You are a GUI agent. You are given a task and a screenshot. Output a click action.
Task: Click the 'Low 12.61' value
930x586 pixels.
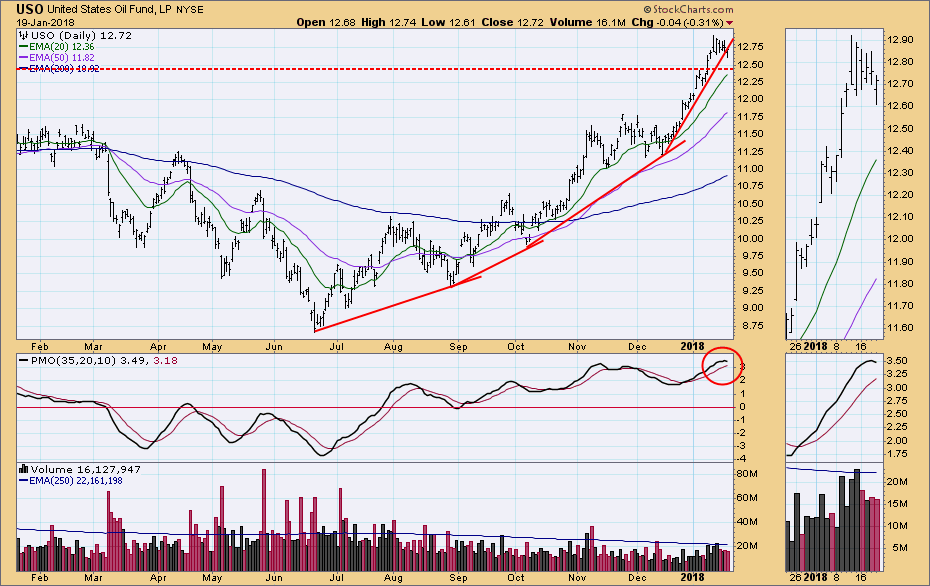[x=449, y=23]
